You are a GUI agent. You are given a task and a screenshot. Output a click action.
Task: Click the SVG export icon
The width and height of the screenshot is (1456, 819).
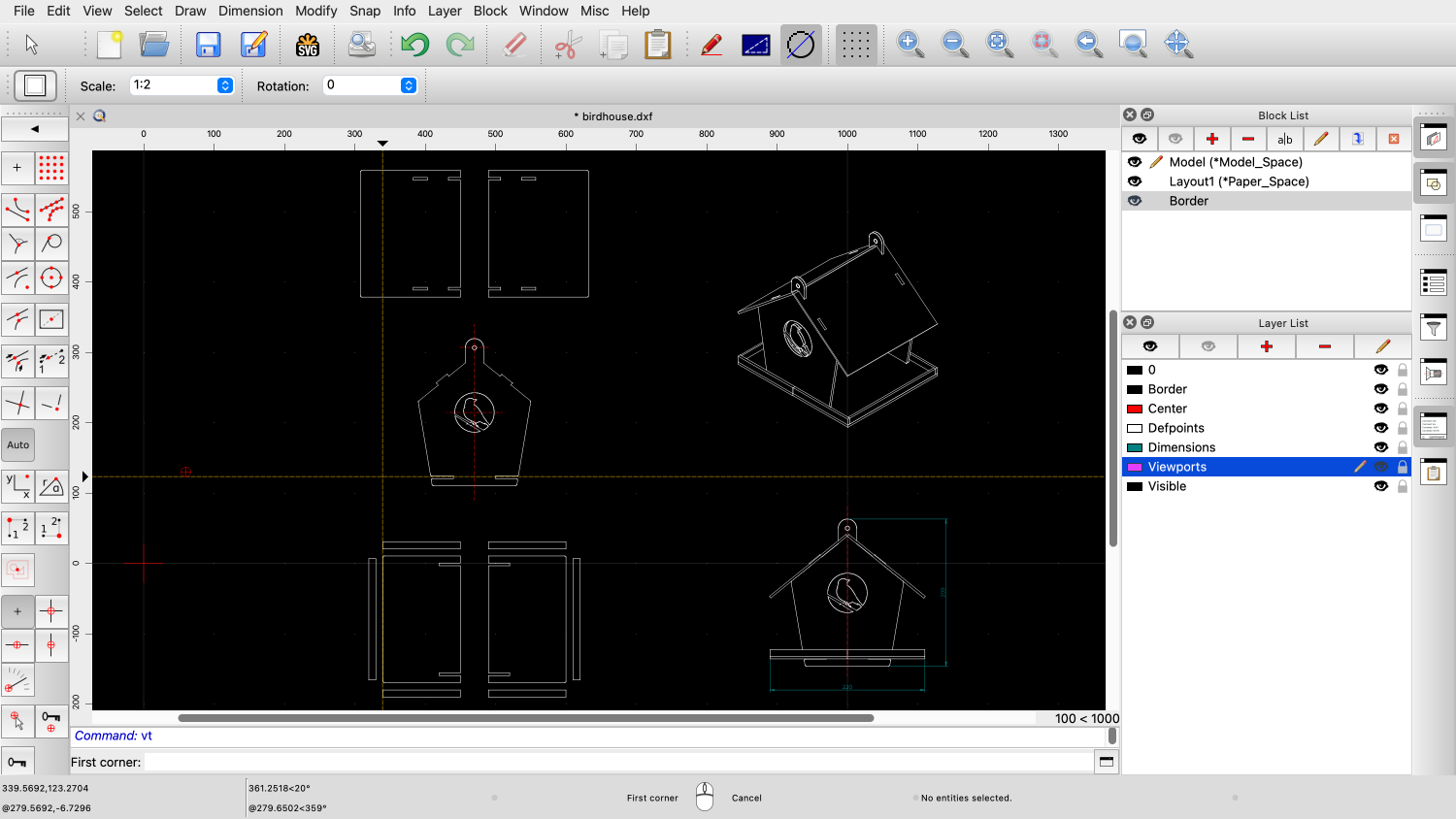308,45
